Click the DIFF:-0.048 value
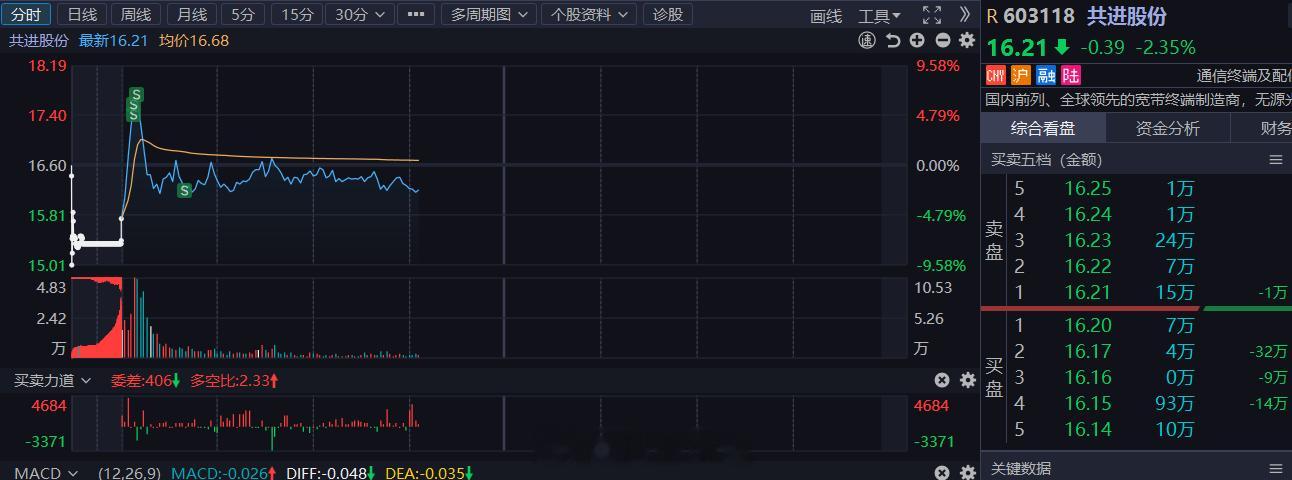The width and height of the screenshot is (1292, 480). point(331,473)
